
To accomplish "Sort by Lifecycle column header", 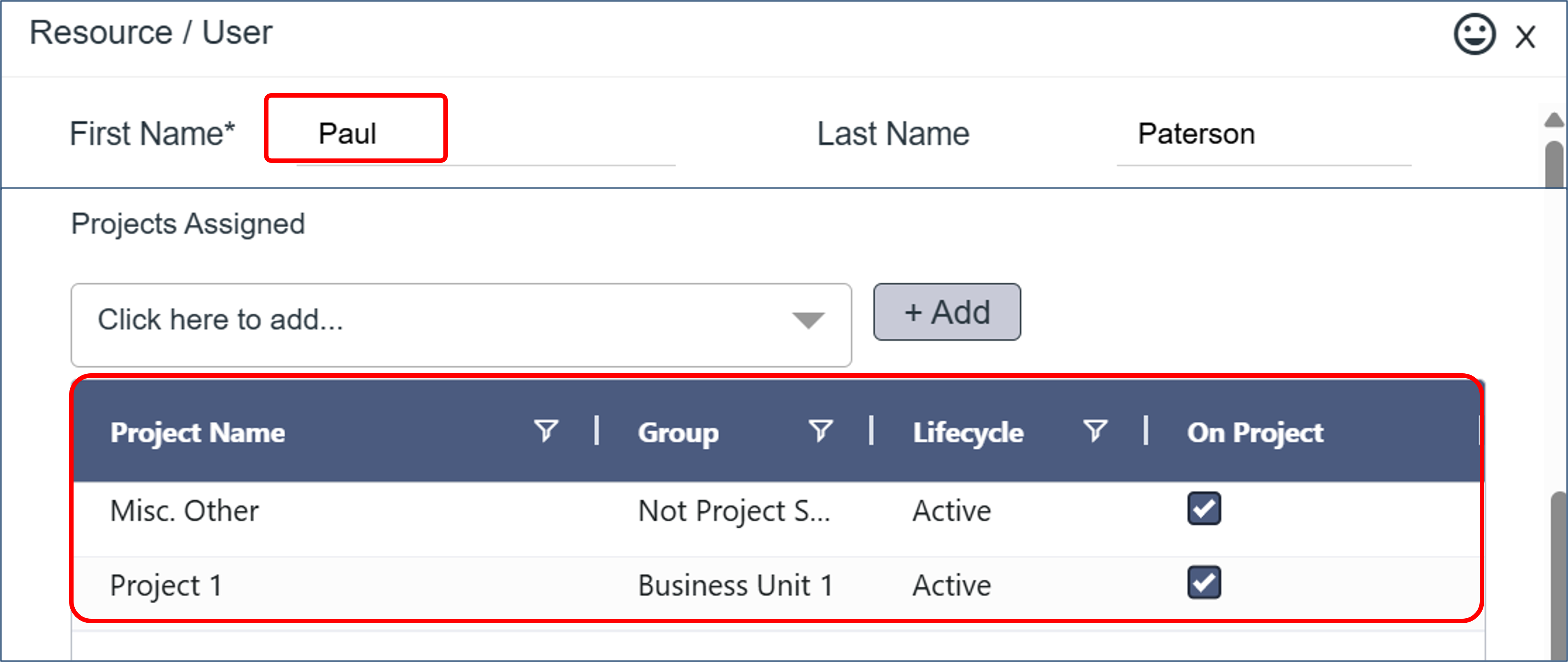I will 968,432.
